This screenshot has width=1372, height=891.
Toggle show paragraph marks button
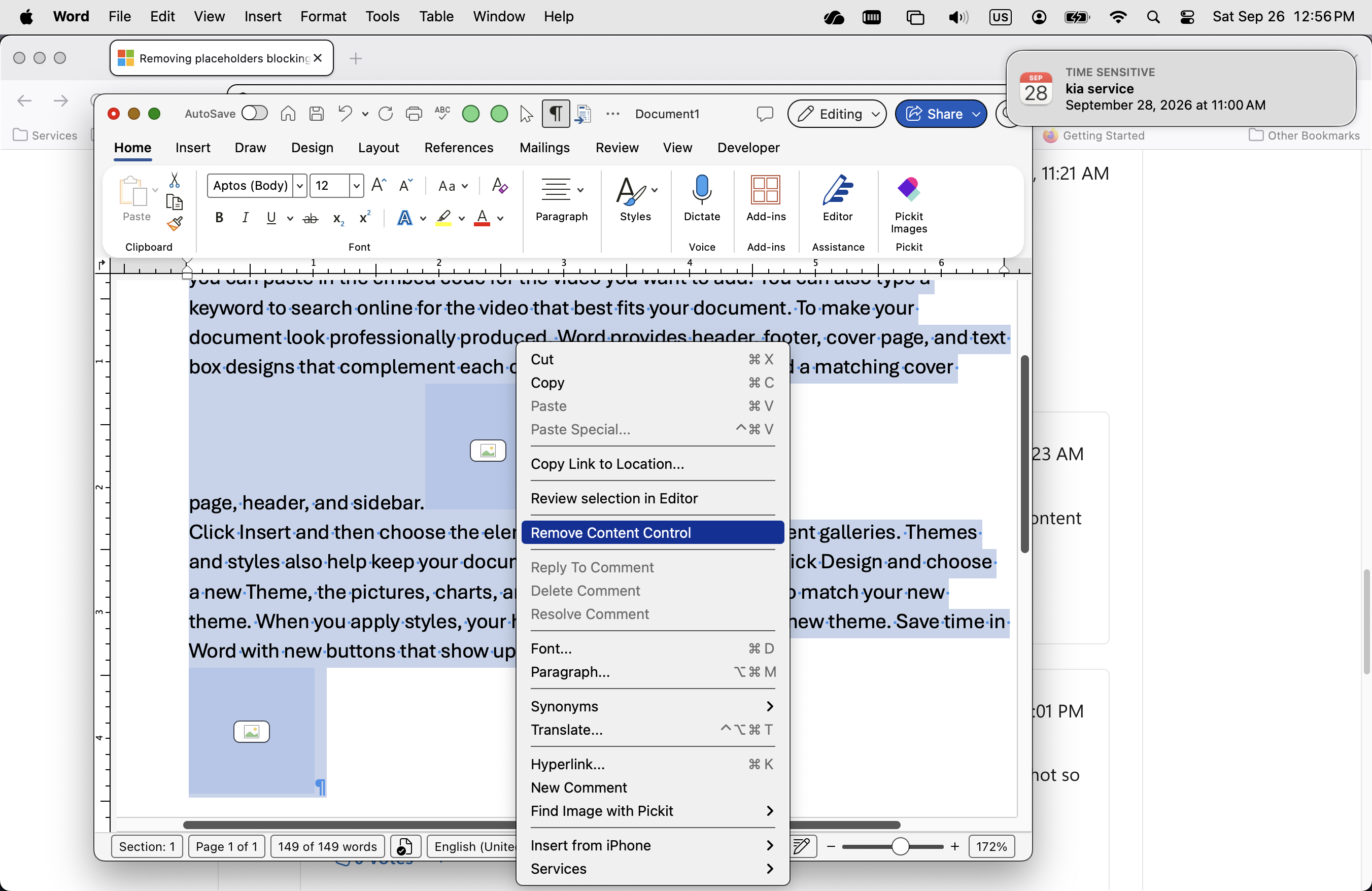(x=556, y=114)
